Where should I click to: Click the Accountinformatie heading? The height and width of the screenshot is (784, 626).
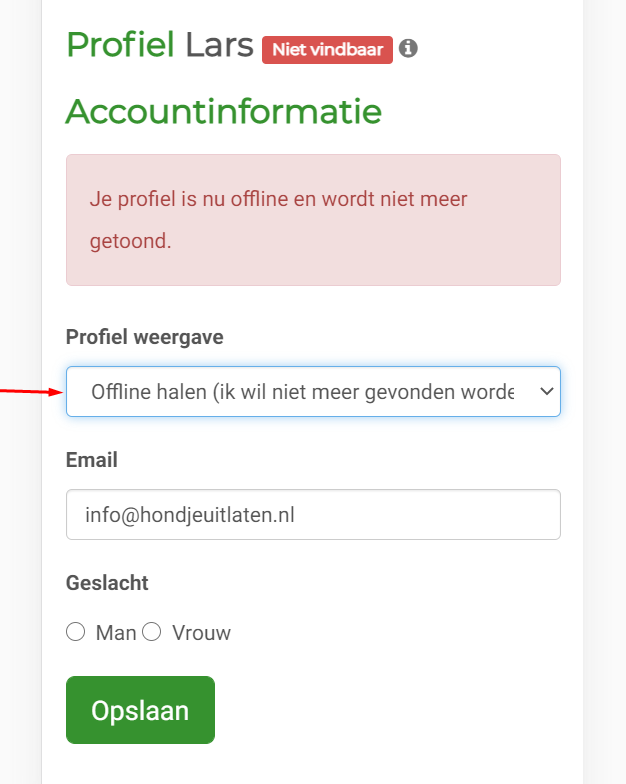224,112
